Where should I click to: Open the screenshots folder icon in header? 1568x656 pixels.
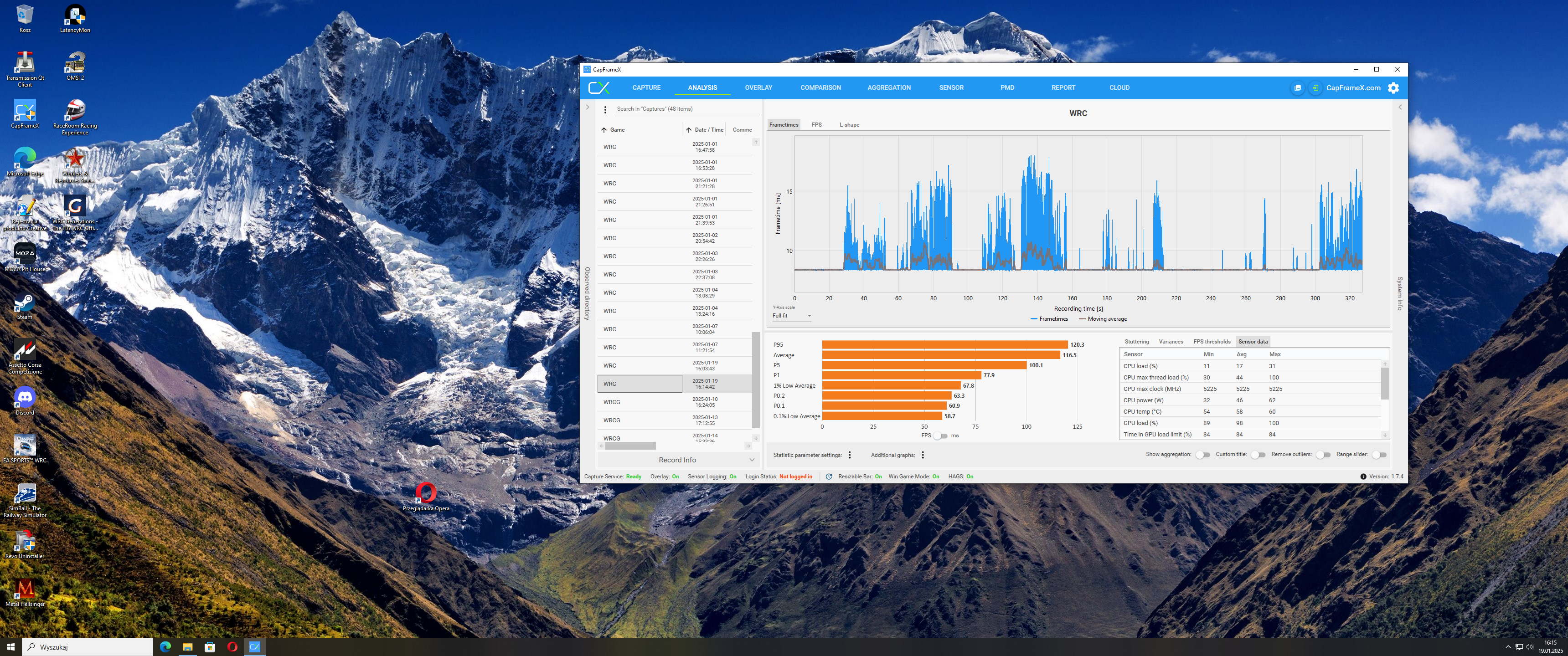1297,87
